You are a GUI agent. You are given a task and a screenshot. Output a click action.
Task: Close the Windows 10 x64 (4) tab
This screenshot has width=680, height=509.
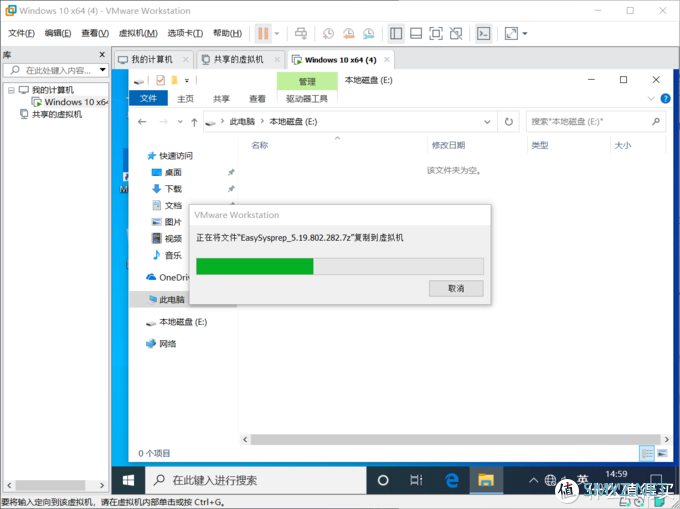tap(386, 59)
